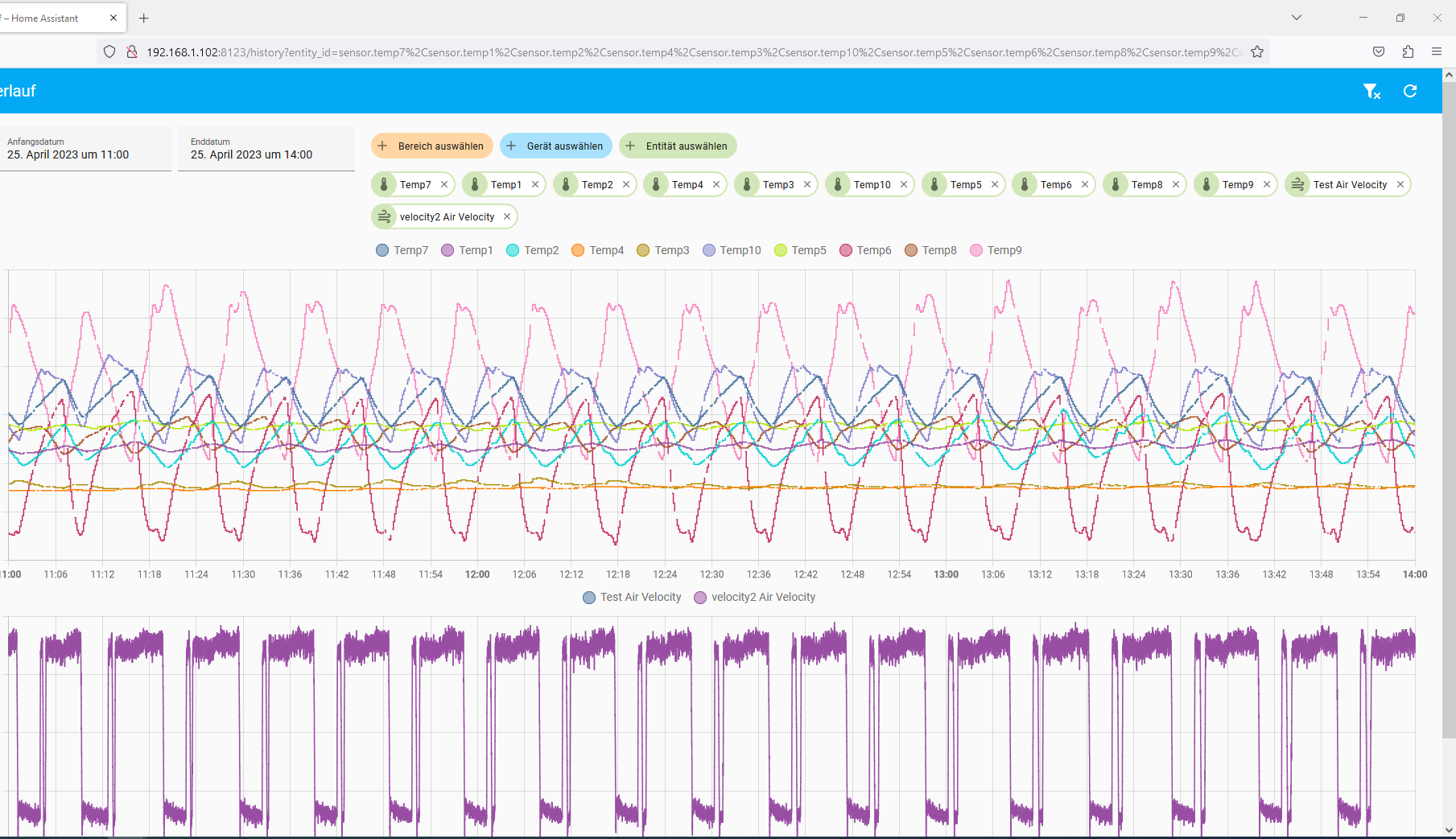Remove the Temp9 entity chip

click(x=1267, y=184)
